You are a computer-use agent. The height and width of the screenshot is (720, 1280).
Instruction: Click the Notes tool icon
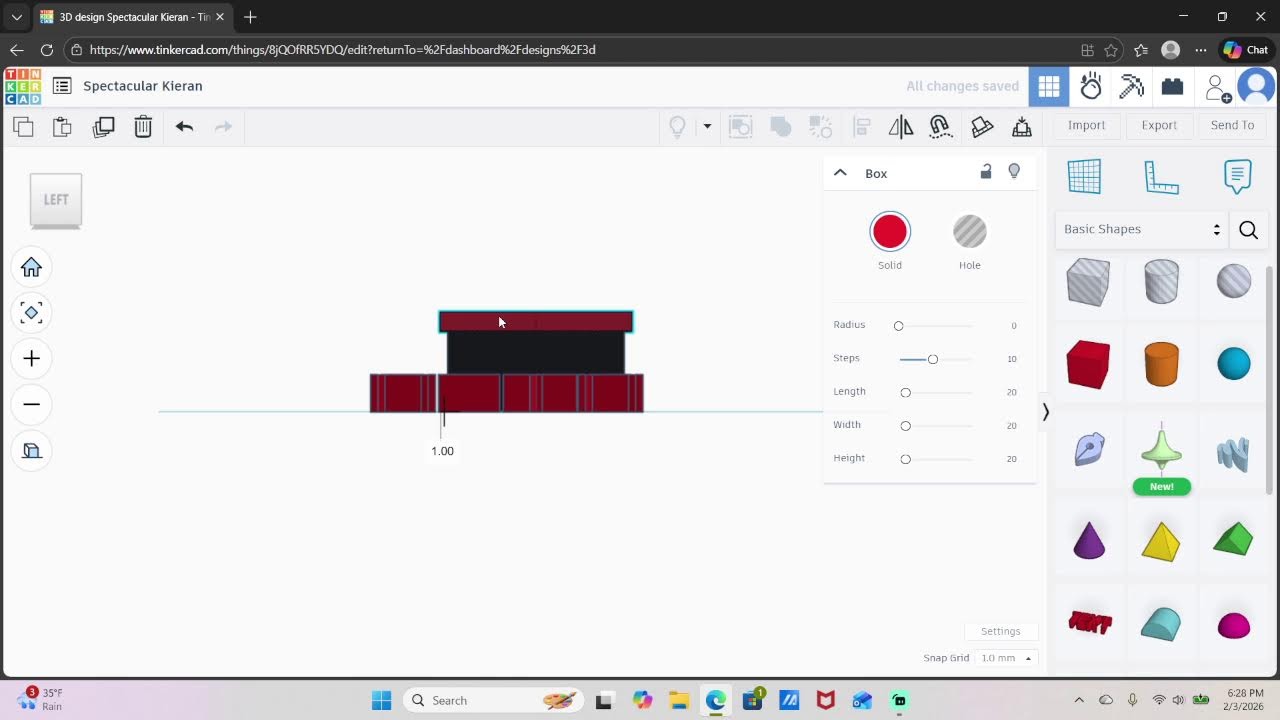click(x=1237, y=177)
